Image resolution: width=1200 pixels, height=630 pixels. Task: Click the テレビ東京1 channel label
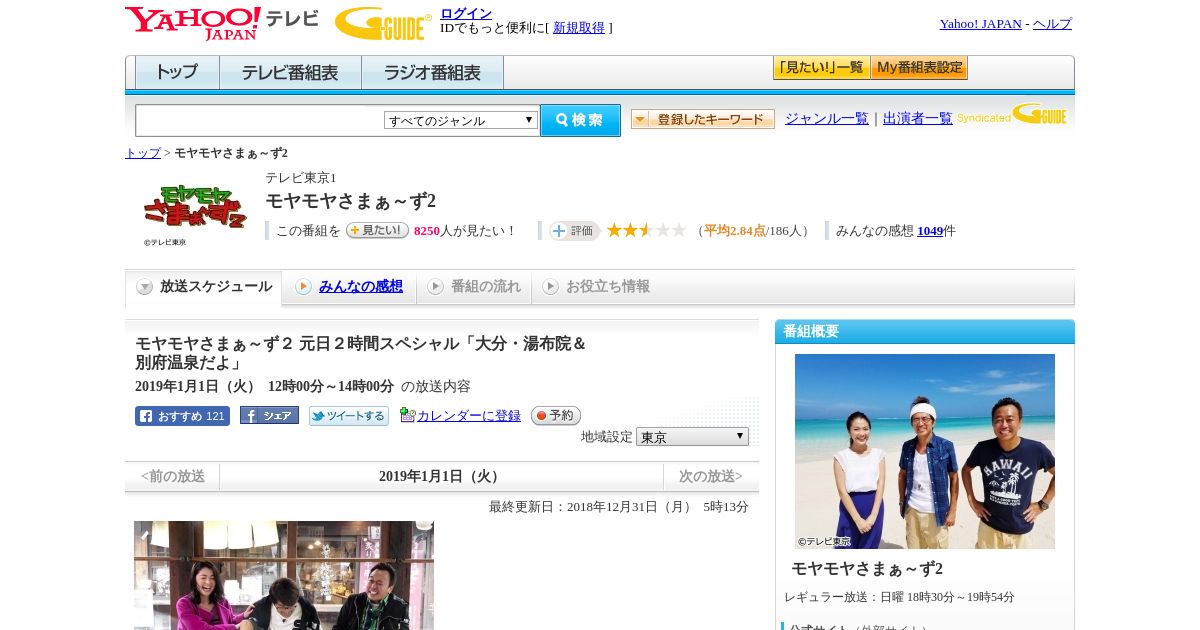(300, 178)
